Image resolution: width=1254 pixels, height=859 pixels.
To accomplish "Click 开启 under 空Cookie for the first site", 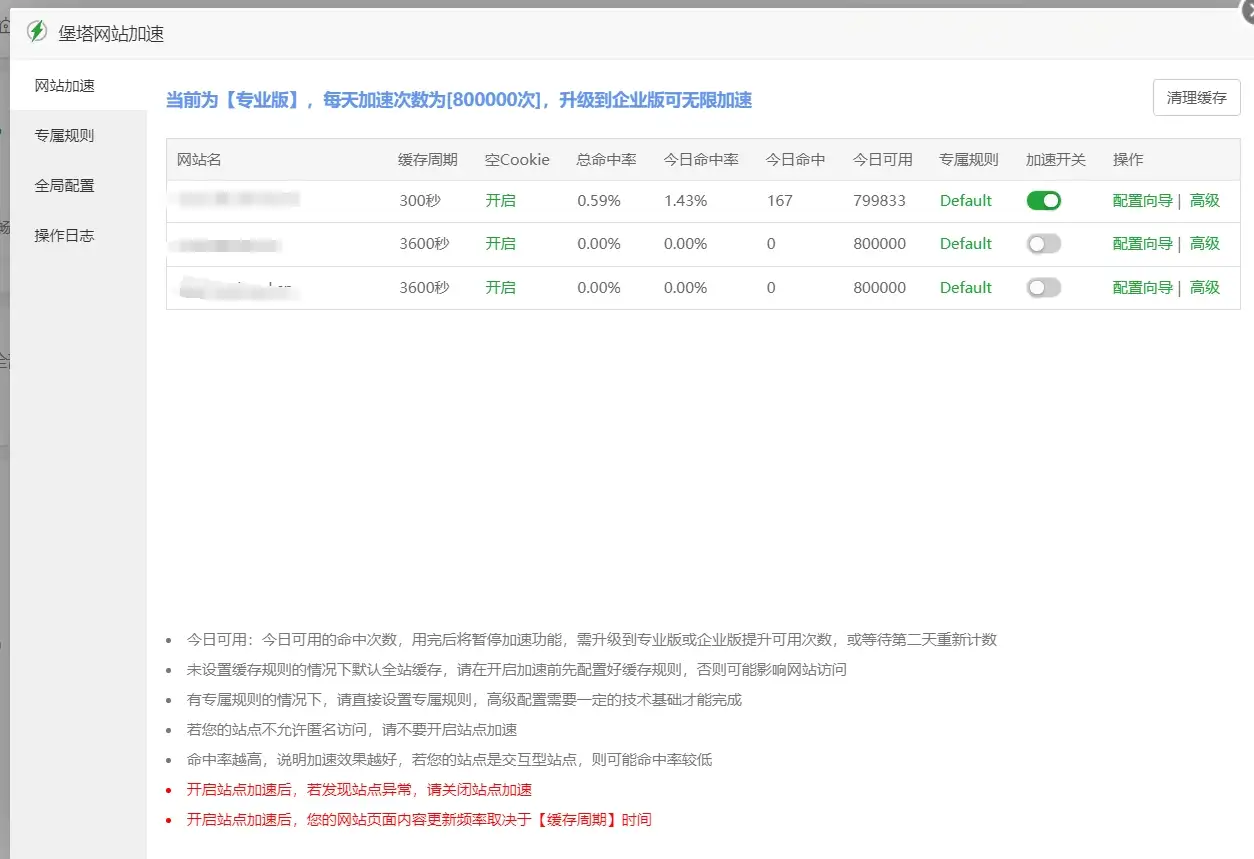I will coord(500,200).
